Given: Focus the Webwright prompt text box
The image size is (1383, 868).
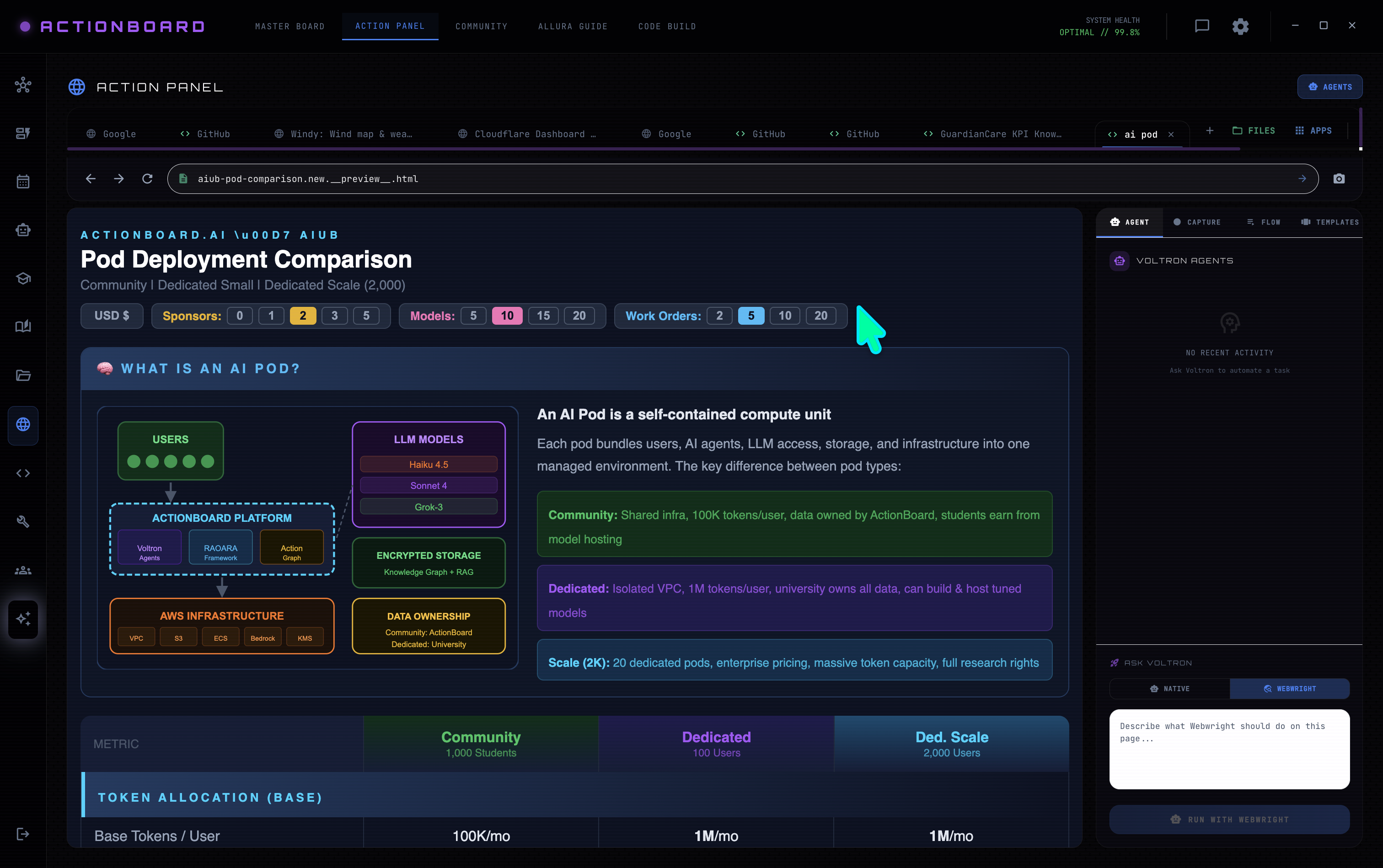Looking at the screenshot, I should pyautogui.click(x=1229, y=749).
